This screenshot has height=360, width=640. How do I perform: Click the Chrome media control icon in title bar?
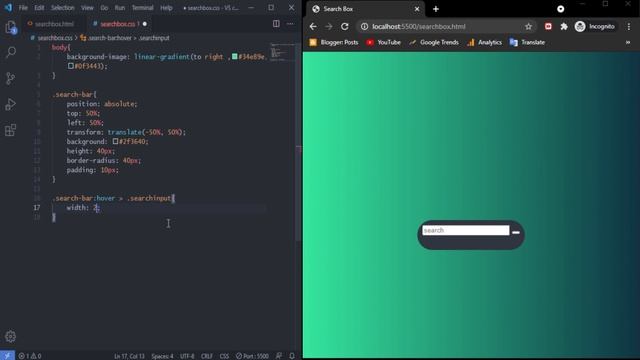(x=560, y=9)
